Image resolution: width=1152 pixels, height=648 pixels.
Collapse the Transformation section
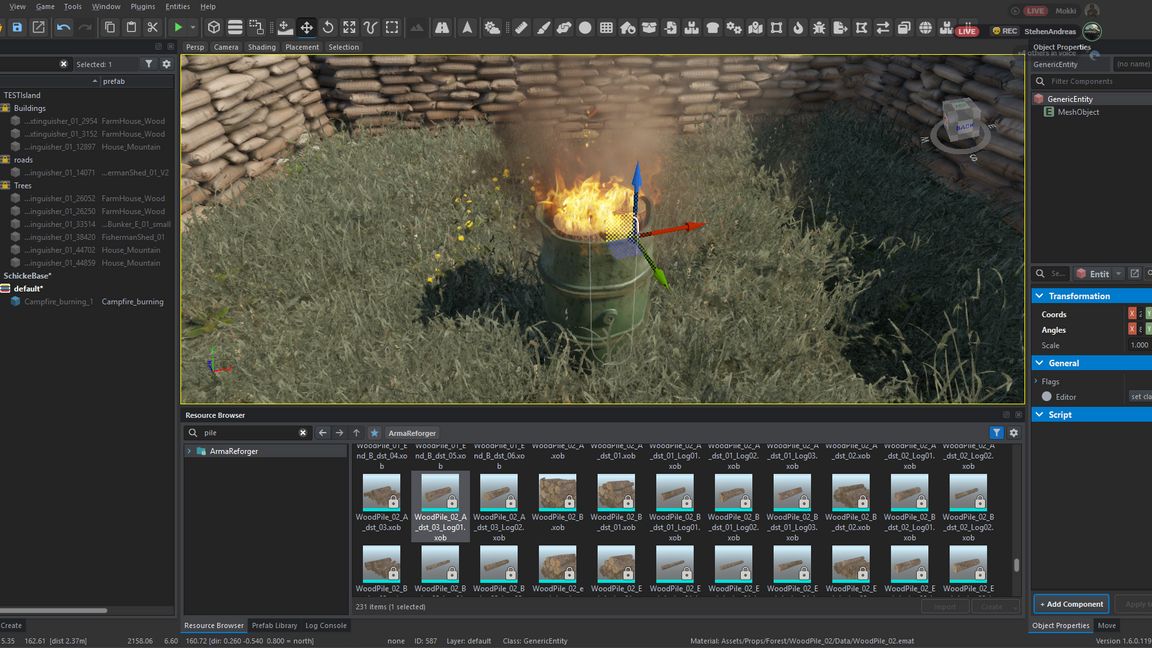pos(1040,296)
